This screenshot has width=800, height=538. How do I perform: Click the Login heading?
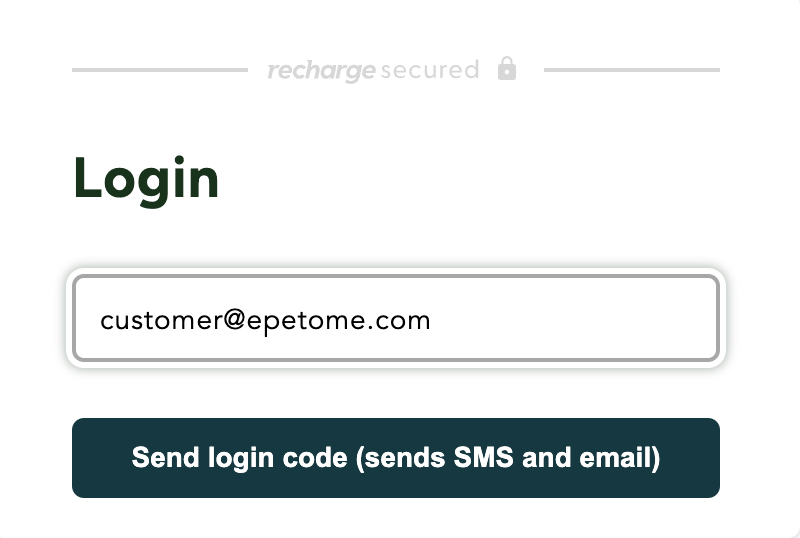pyautogui.click(x=146, y=180)
